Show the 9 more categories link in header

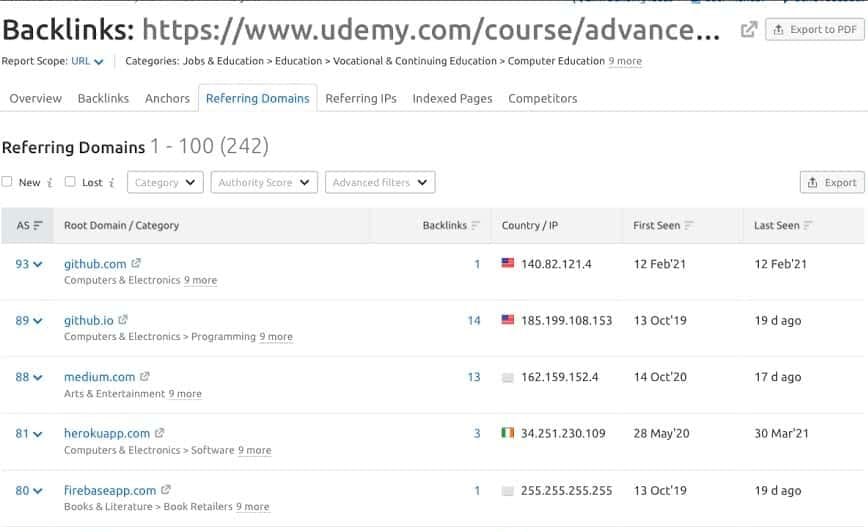coord(625,61)
